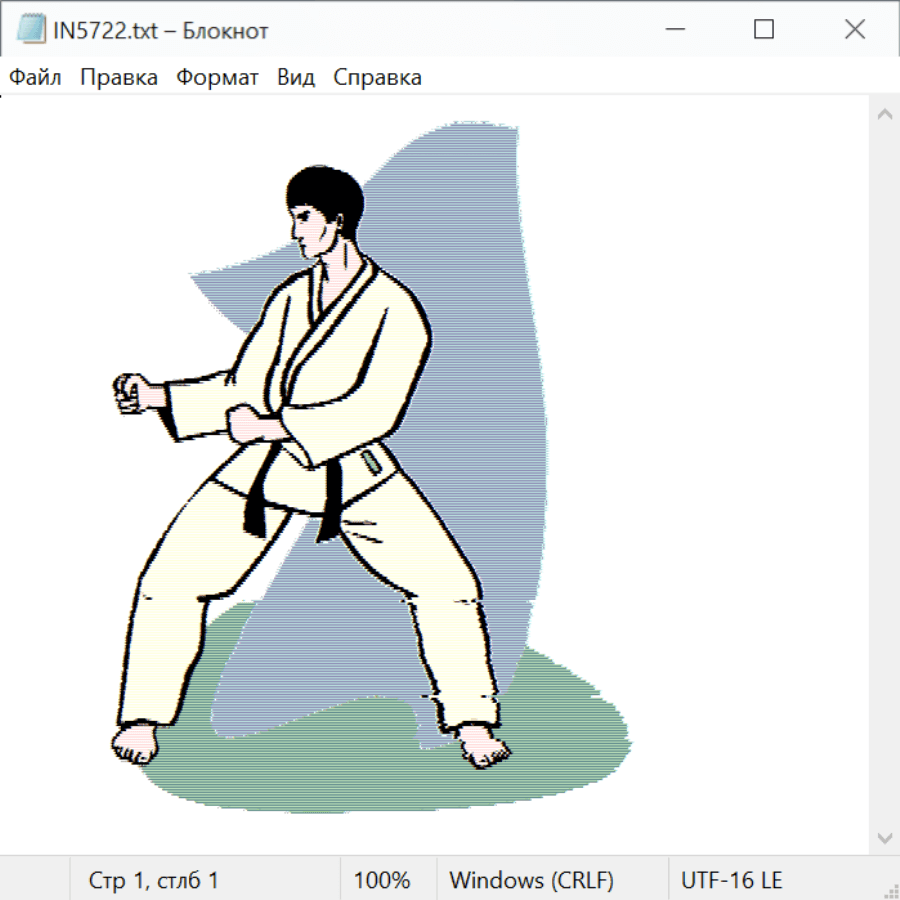
Task: Open the Файл menu
Action: click(x=35, y=78)
